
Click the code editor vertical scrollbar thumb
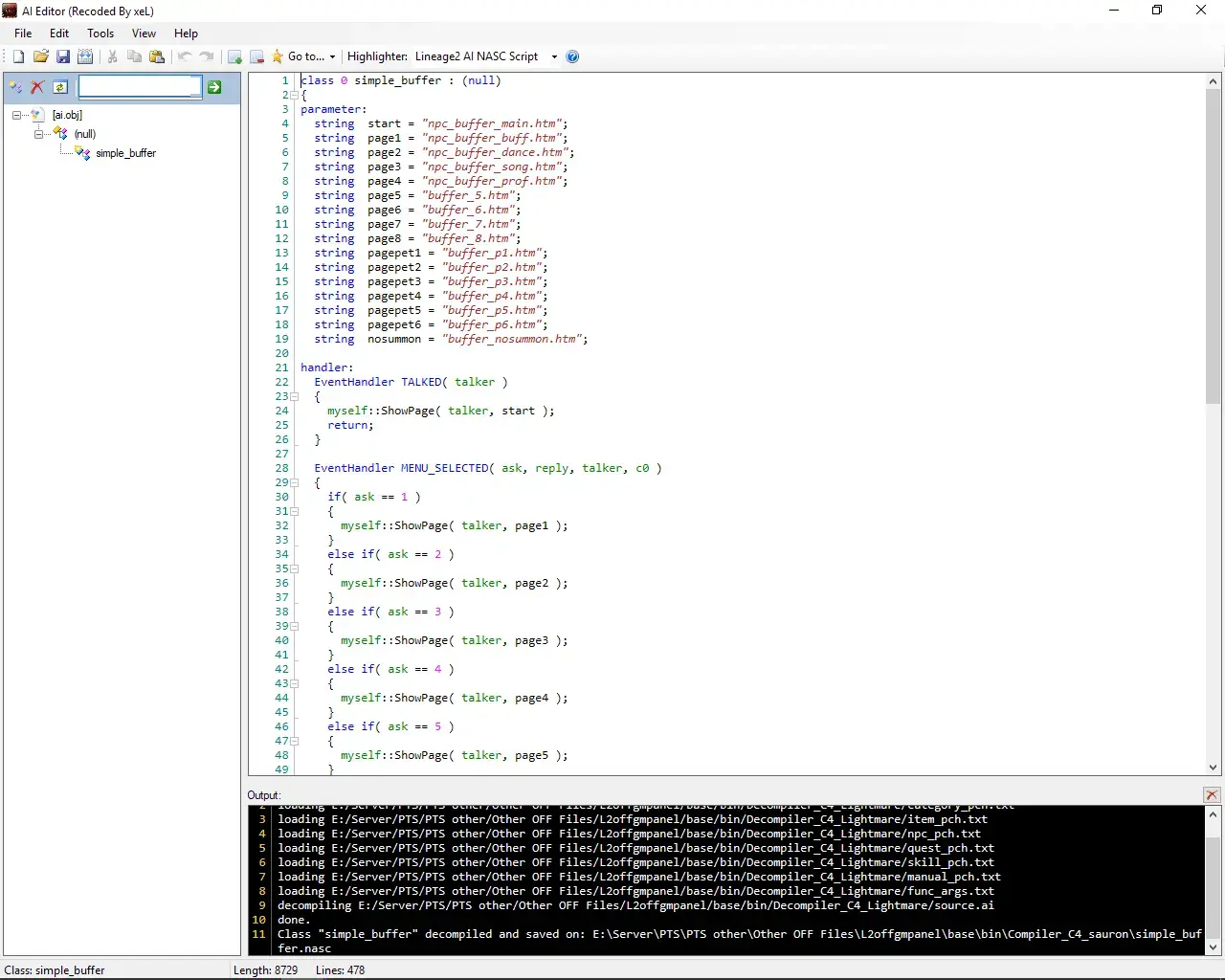click(x=1214, y=246)
